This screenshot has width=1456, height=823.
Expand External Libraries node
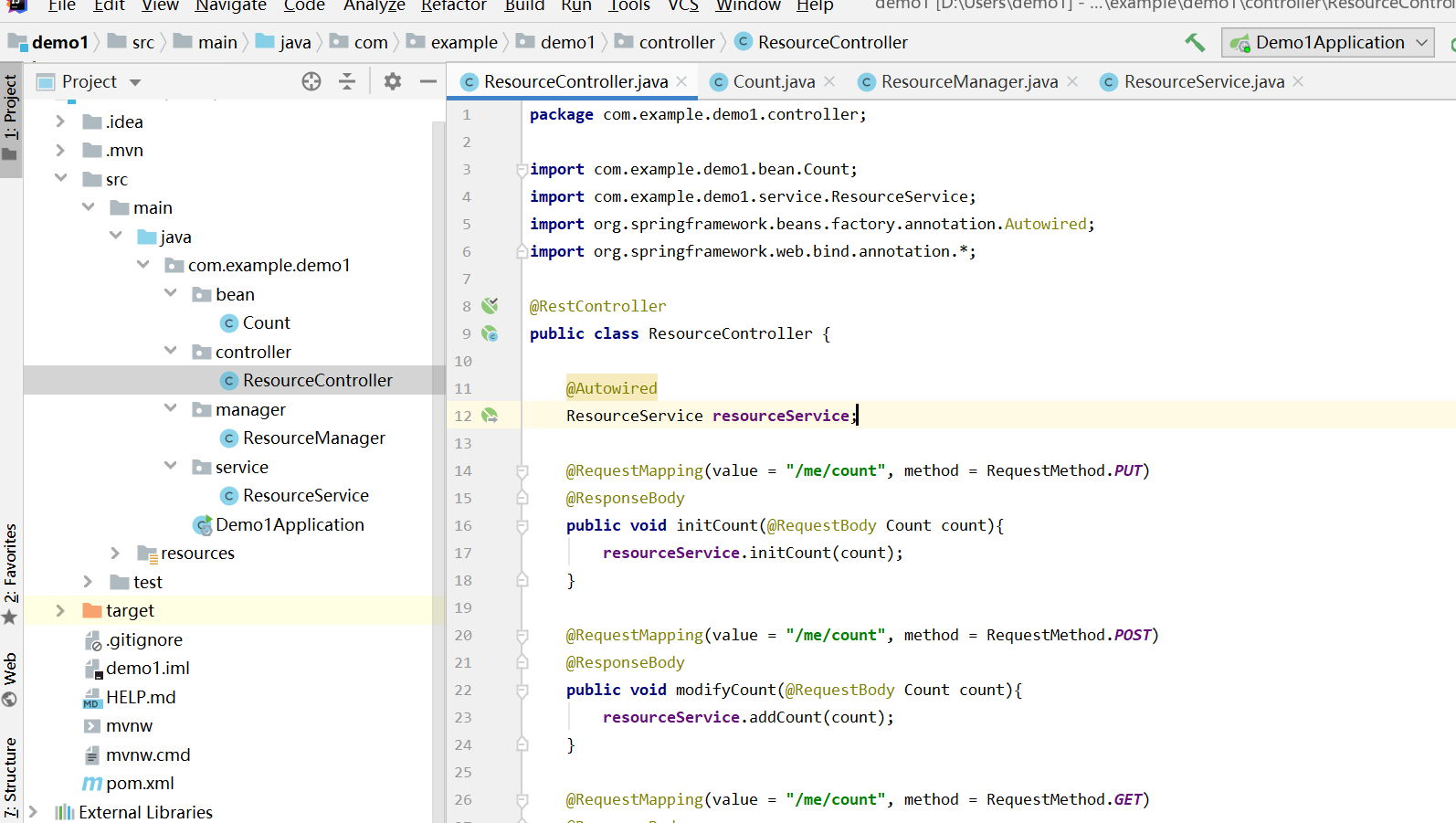(33, 811)
